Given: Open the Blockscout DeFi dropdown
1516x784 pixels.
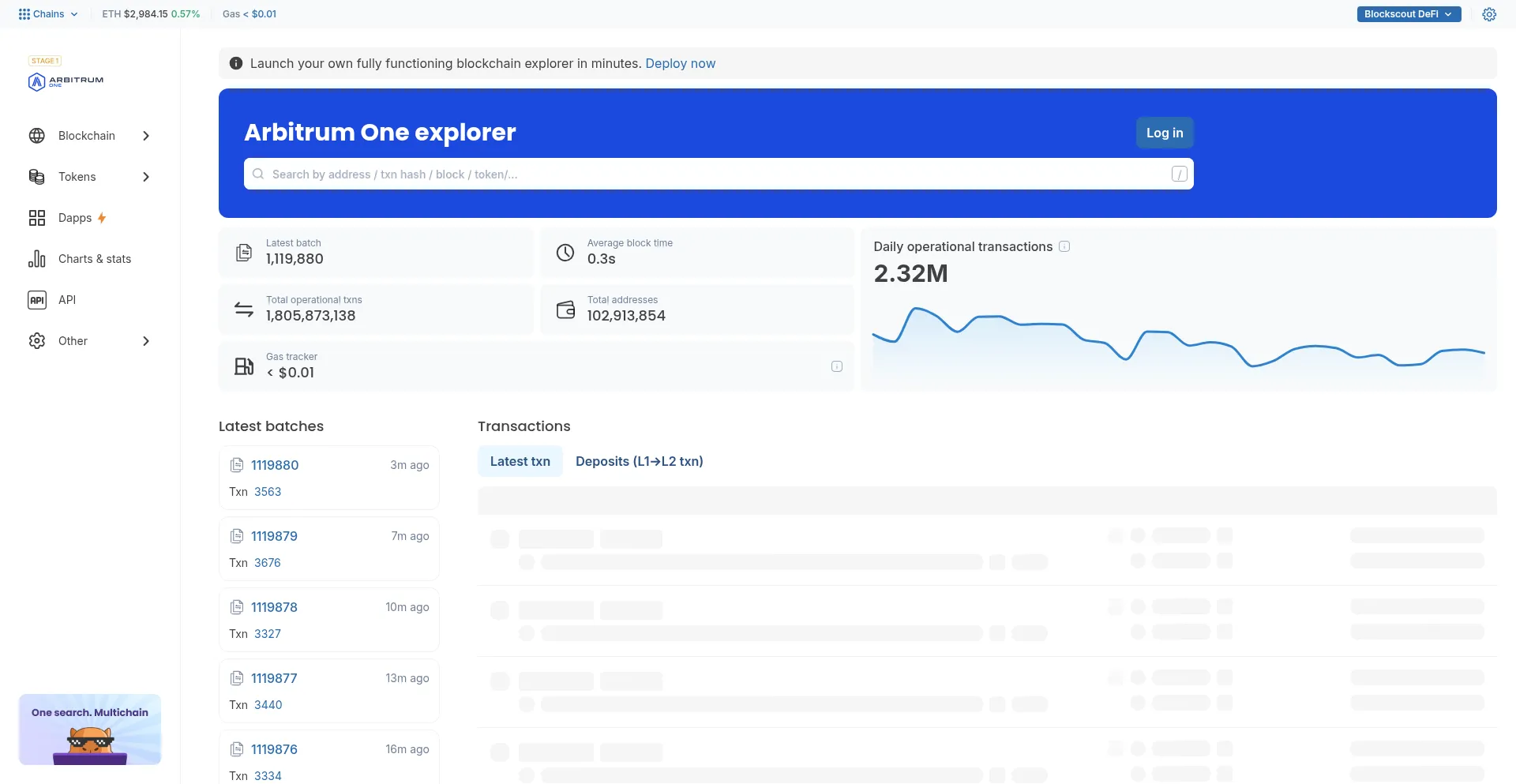Looking at the screenshot, I should pyautogui.click(x=1409, y=13).
